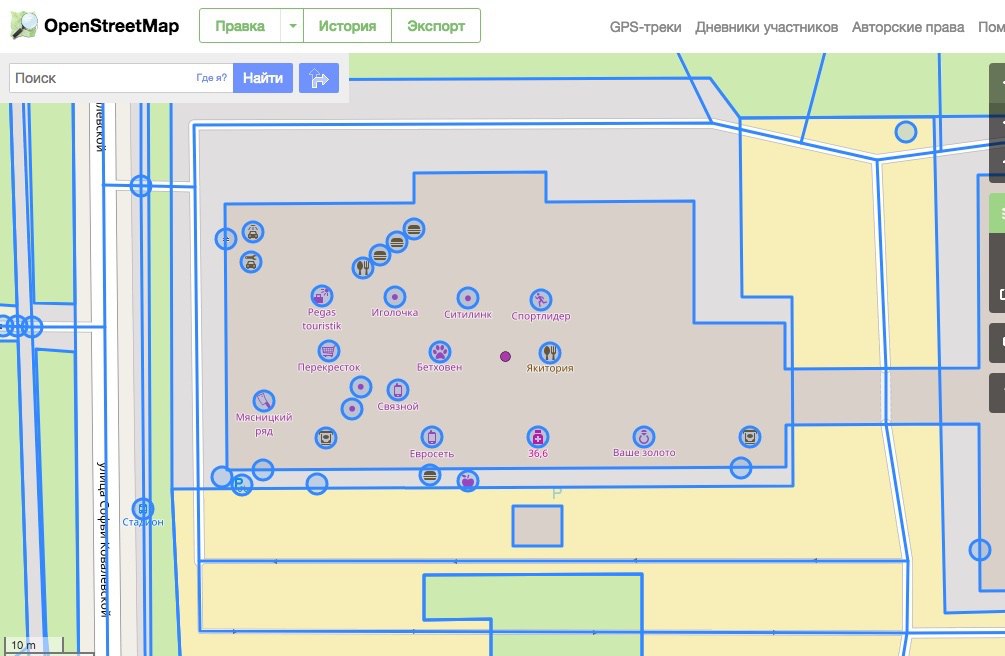
Task: Select the Мясницкий ряд cleaver icon
Action: [264, 401]
